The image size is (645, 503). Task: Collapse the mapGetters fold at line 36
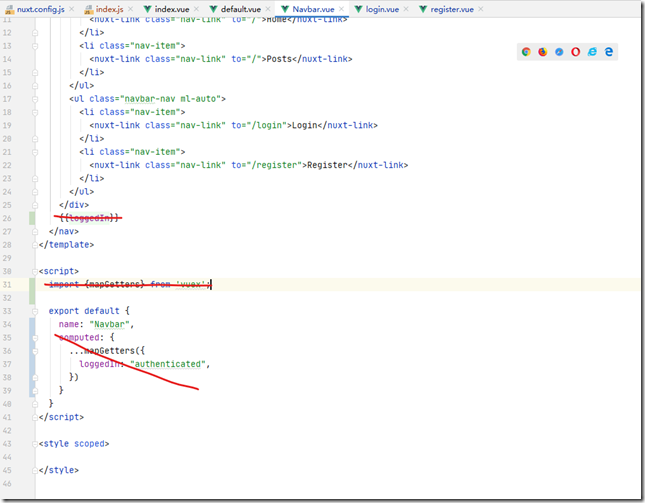coord(35,351)
